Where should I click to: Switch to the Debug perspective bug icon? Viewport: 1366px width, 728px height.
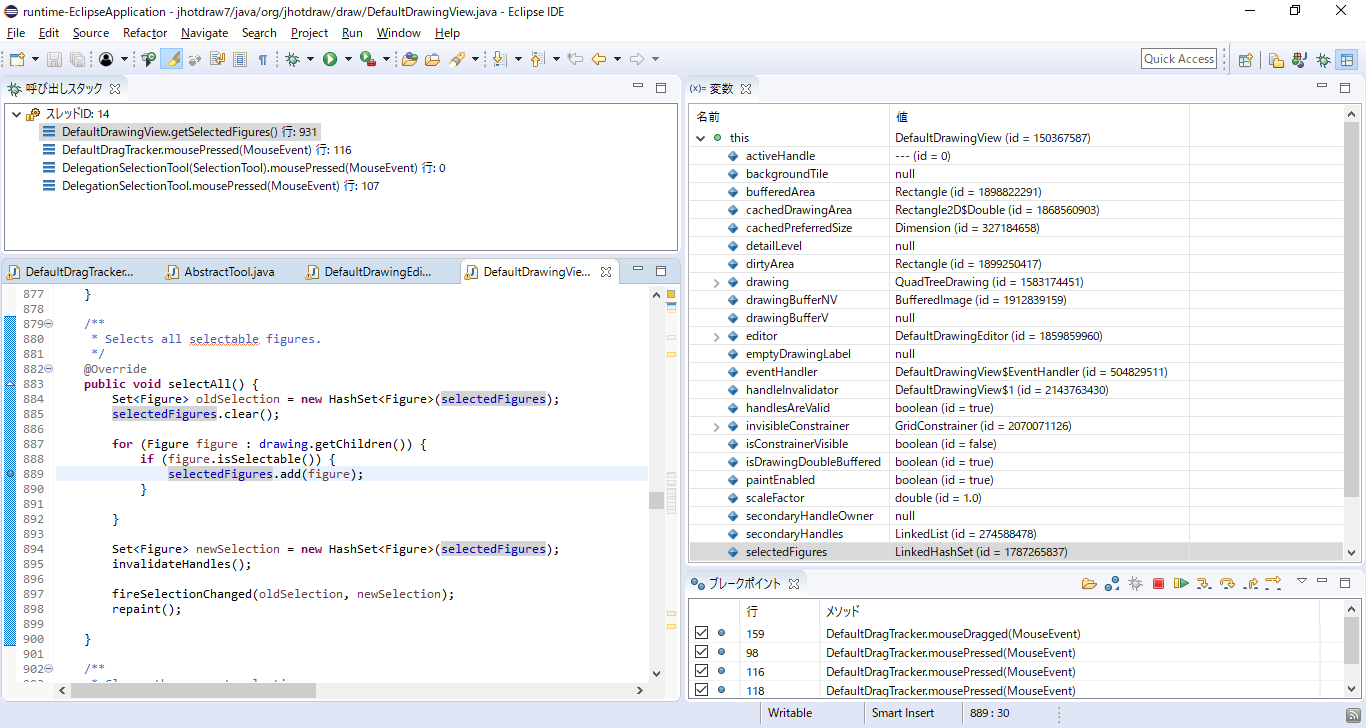(x=1323, y=59)
